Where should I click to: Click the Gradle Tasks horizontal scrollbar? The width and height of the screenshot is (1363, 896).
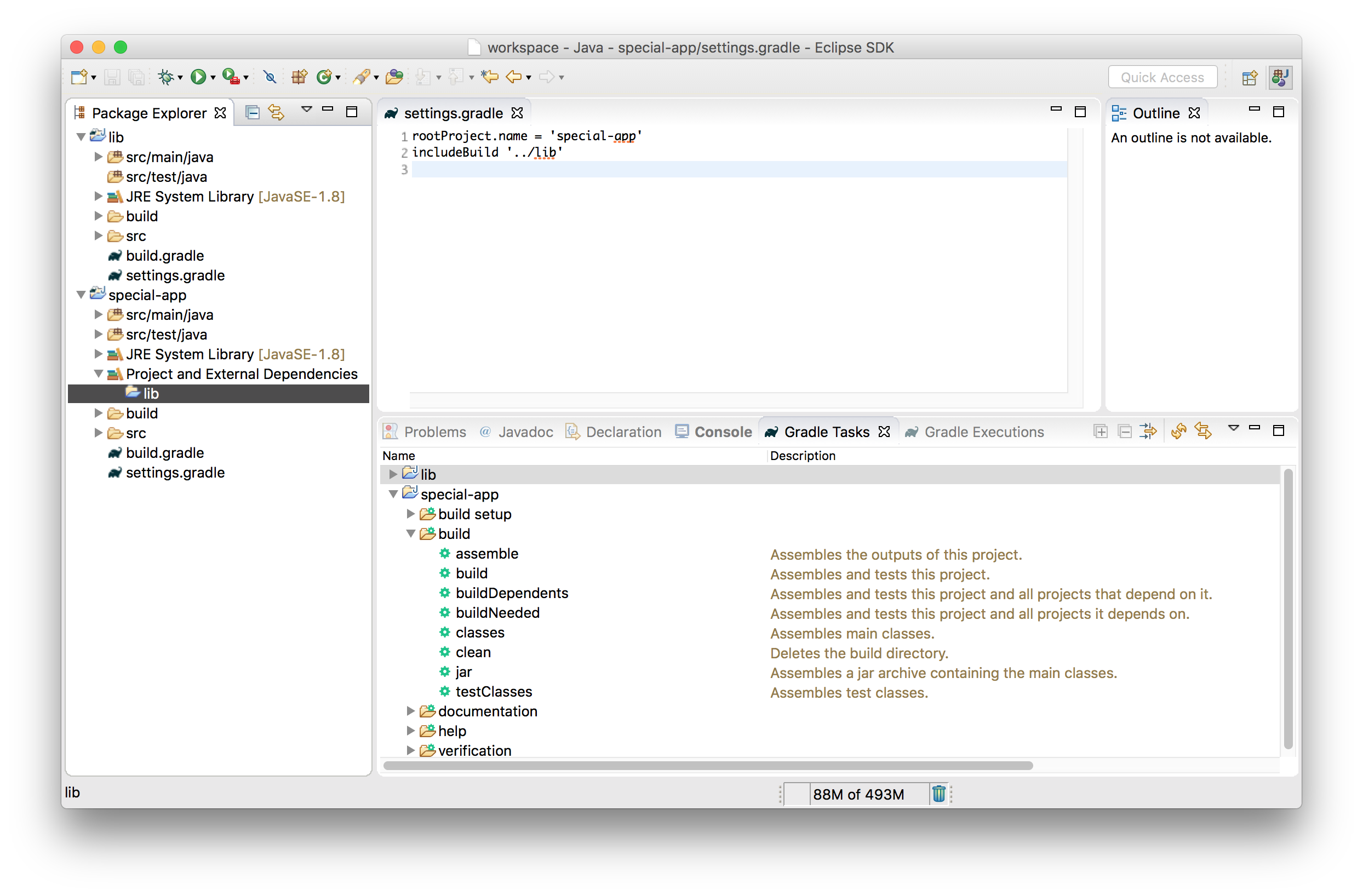(708, 766)
